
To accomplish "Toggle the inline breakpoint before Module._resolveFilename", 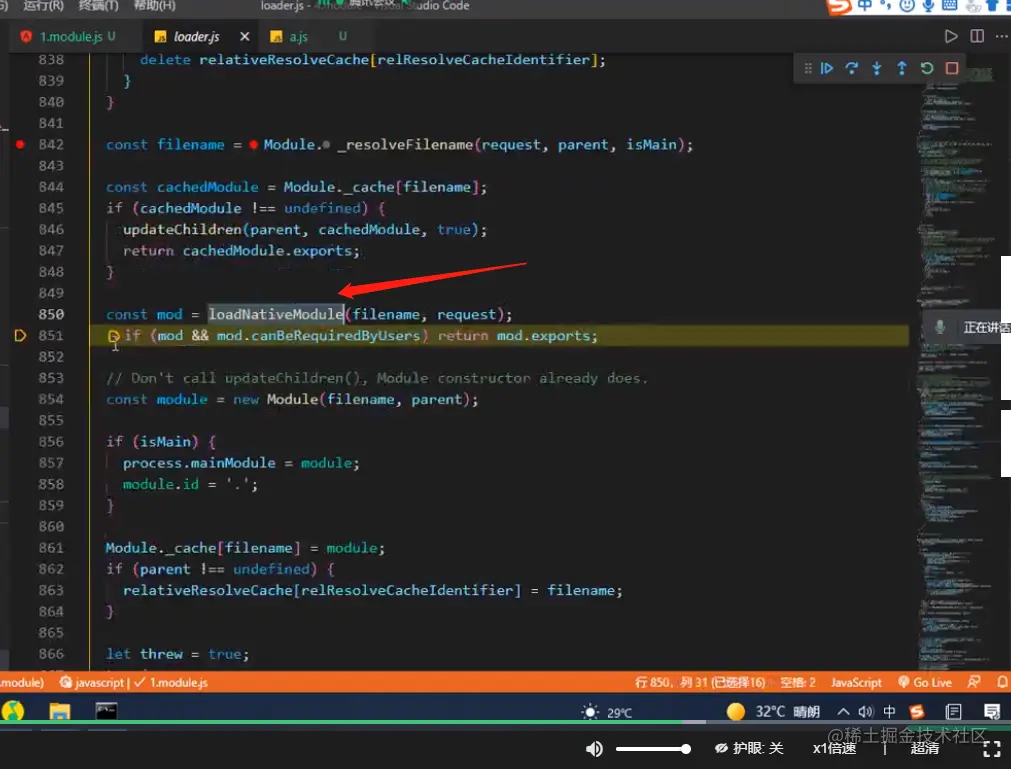I will 253,144.
